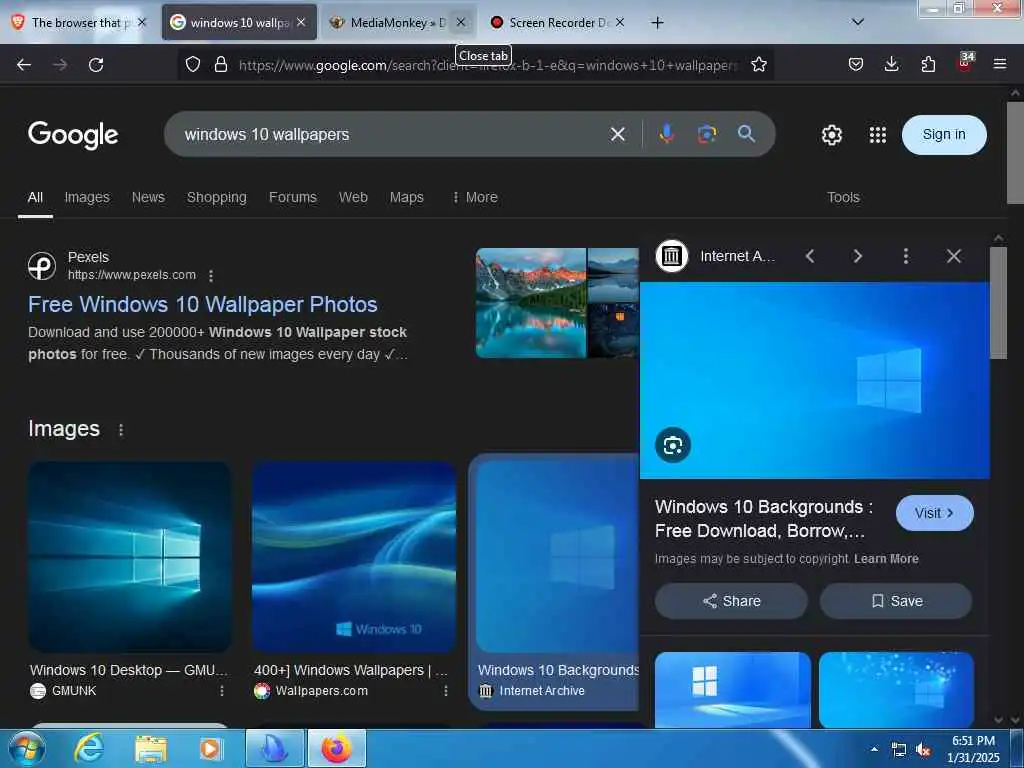Open the search Tools button

click(x=843, y=197)
